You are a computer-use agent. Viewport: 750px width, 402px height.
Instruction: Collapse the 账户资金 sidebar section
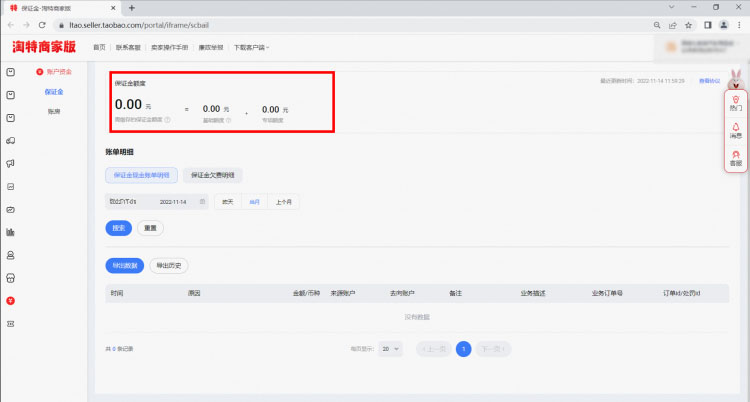pos(54,72)
